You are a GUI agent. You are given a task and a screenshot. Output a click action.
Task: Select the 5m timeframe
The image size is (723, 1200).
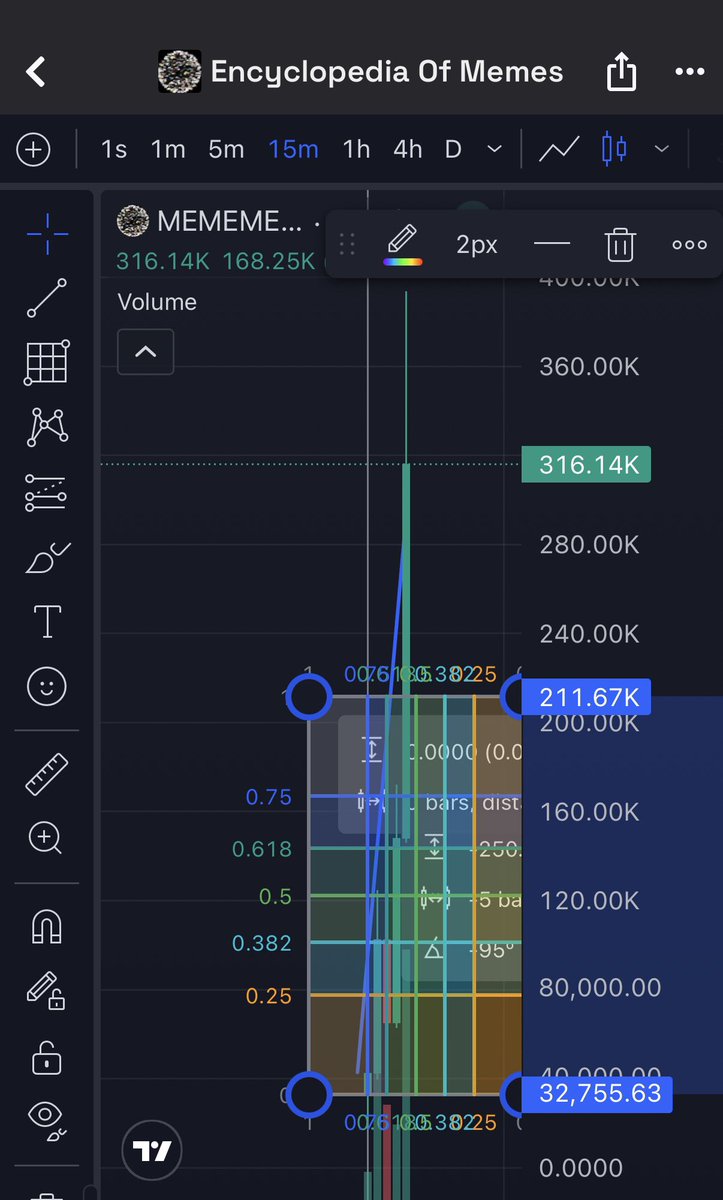coord(226,150)
